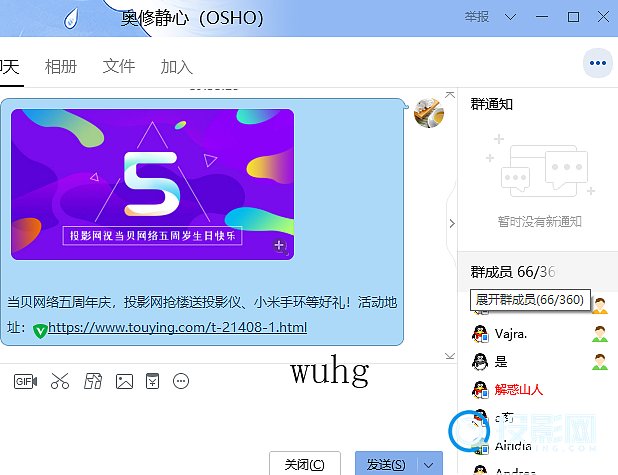Open the GIF recording tool
This screenshot has height=475, width=618.
coord(26,381)
